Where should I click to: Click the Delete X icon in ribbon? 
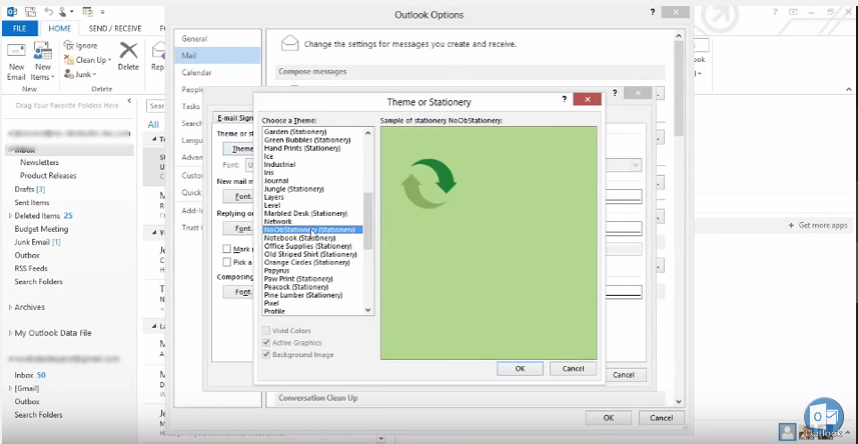pos(129,51)
